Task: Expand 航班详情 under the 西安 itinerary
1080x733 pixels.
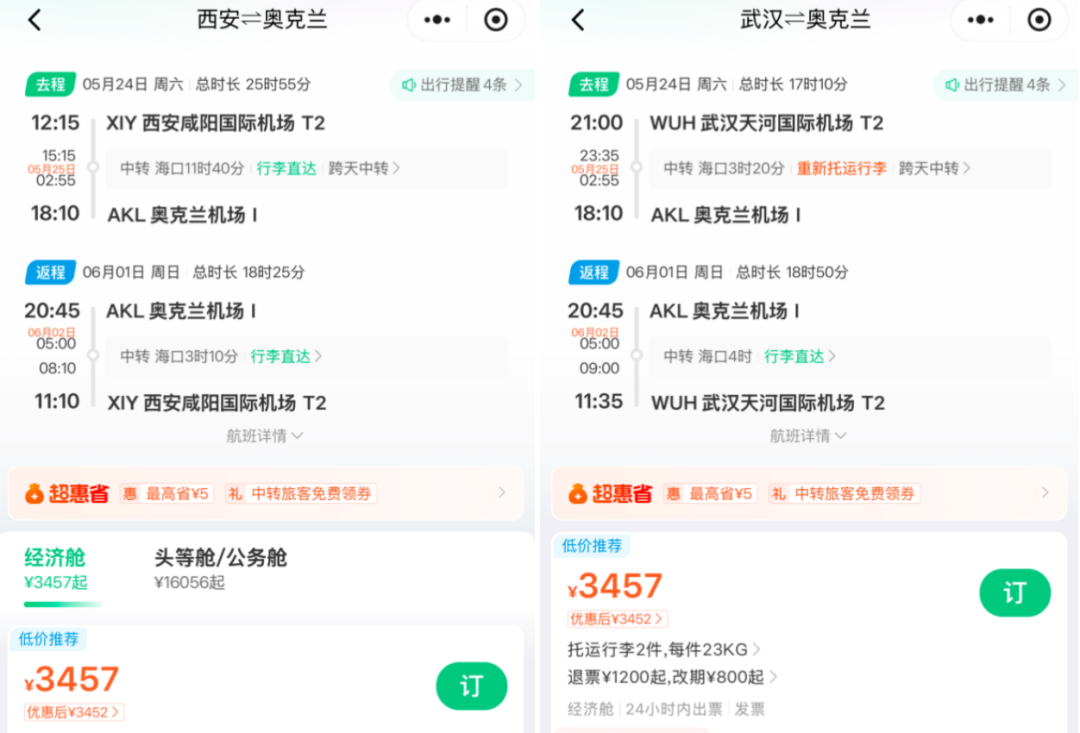Action: coord(265,435)
